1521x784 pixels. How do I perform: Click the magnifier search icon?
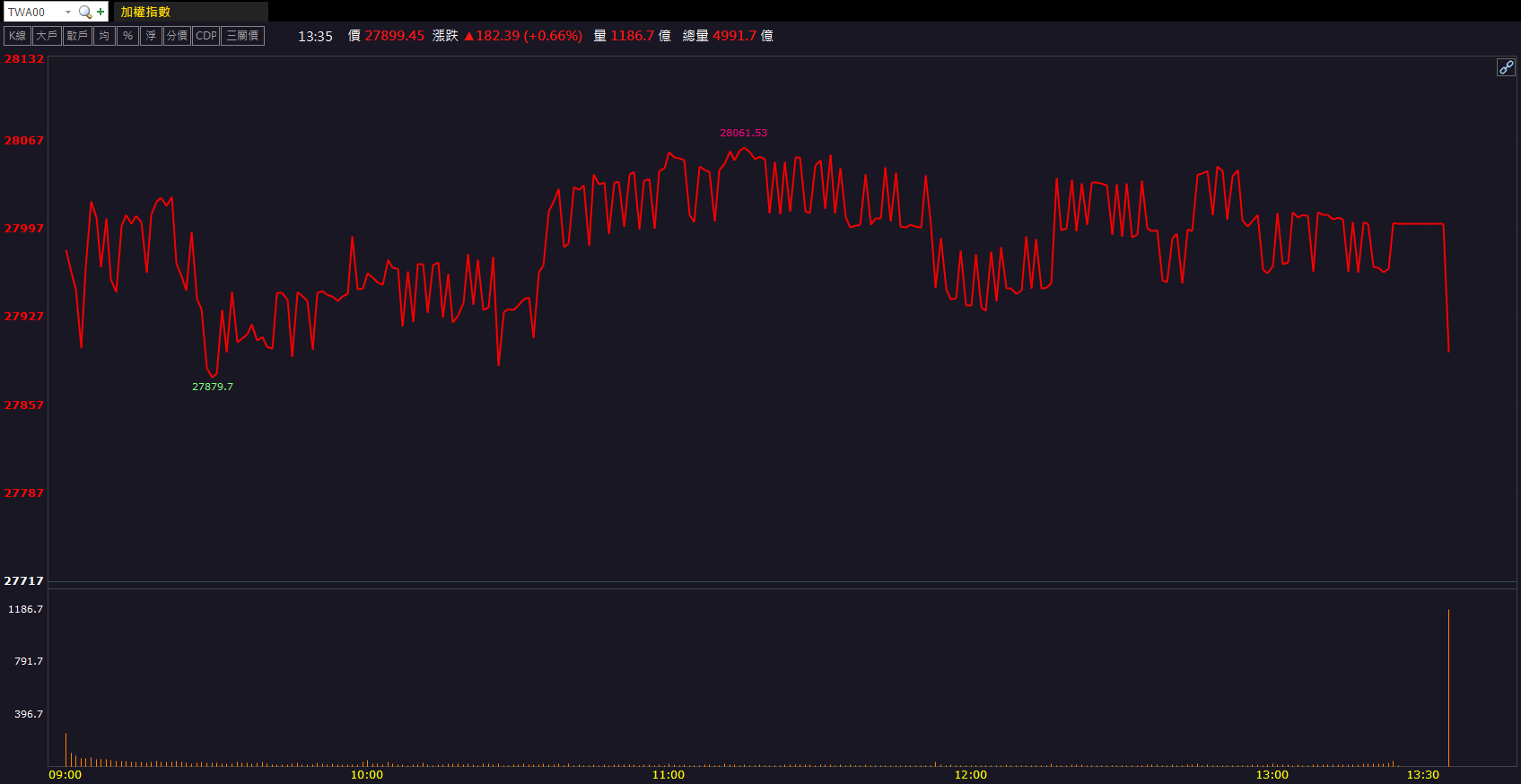(x=85, y=12)
